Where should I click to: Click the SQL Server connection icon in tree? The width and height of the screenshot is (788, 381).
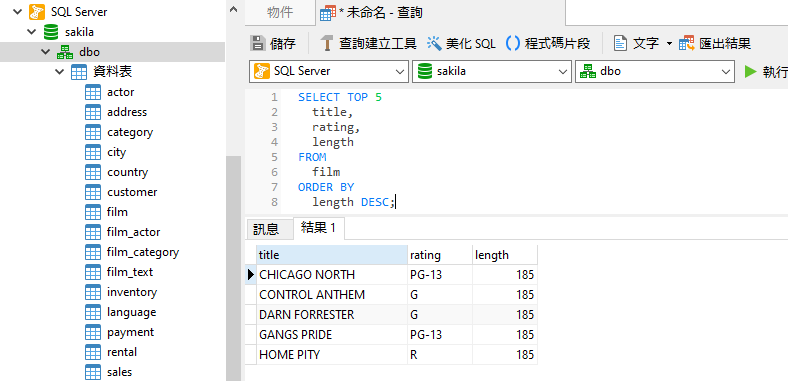click(x=37, y=12)
